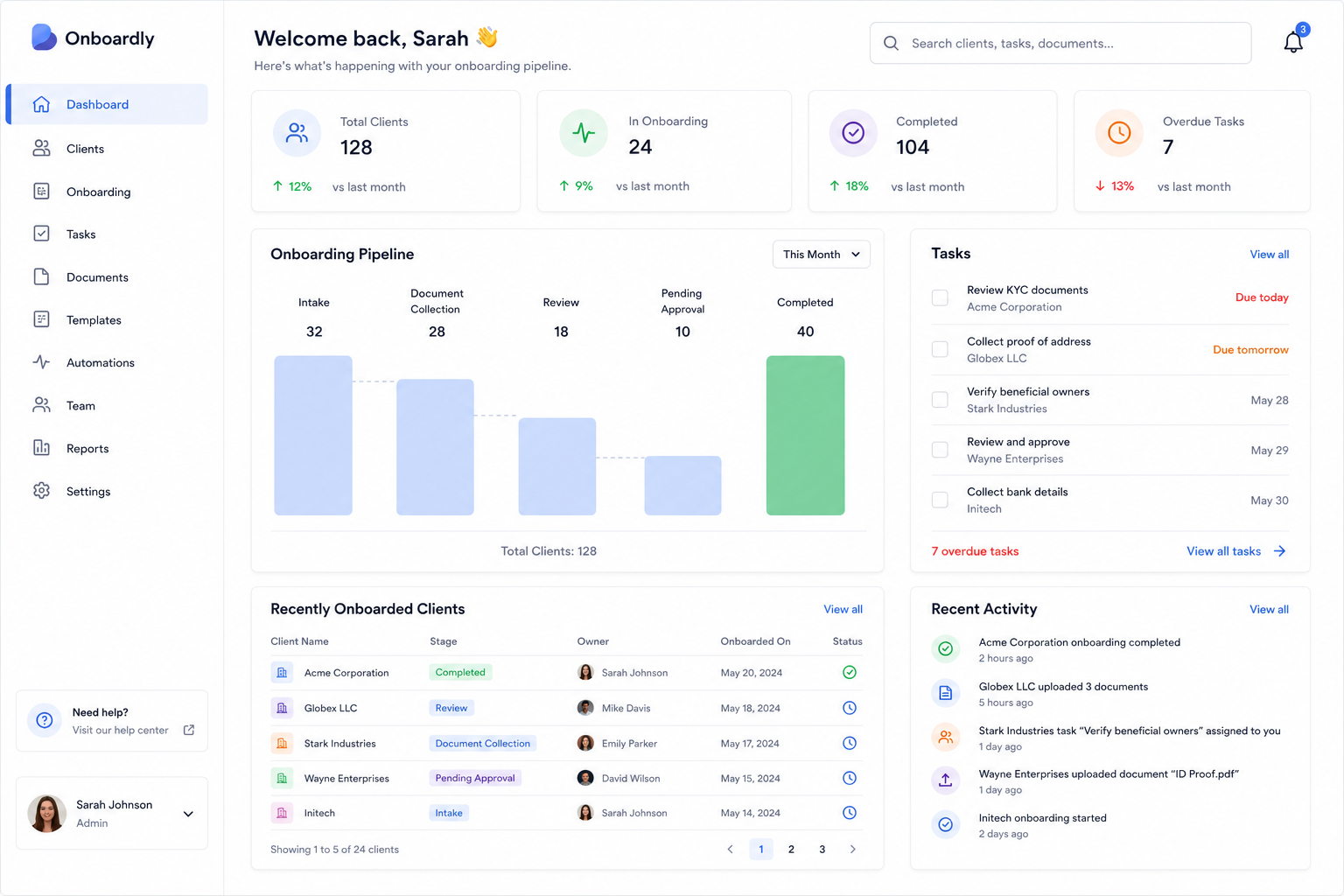Click the clock status icon for Globex LLC
Image resolution: width=1344 pixels, height=896 pixels.
click(849, 708)
